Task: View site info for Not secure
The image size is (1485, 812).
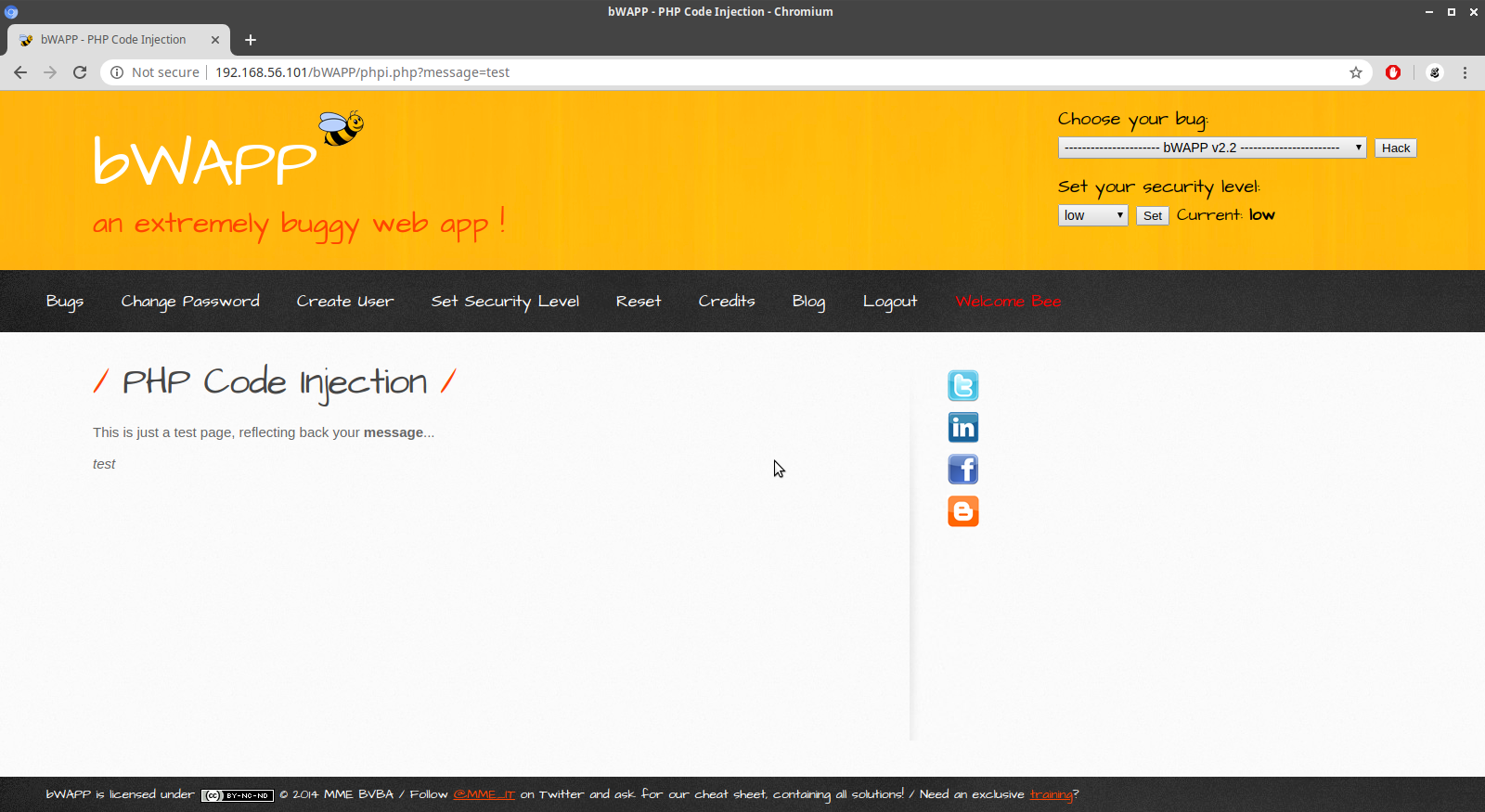Action: coord(155,72)
